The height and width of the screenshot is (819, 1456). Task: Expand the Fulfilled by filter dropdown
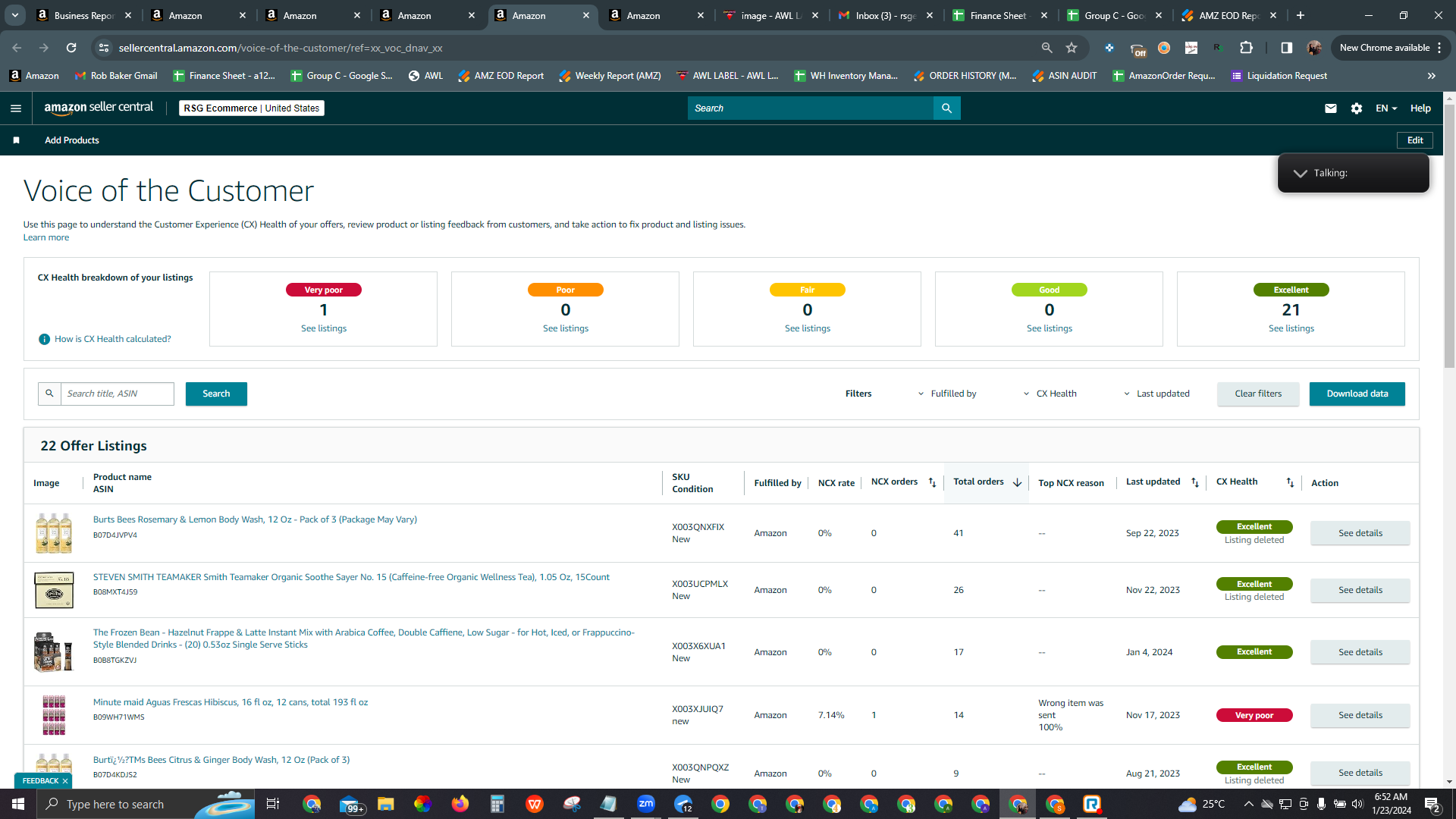(947, 394)
